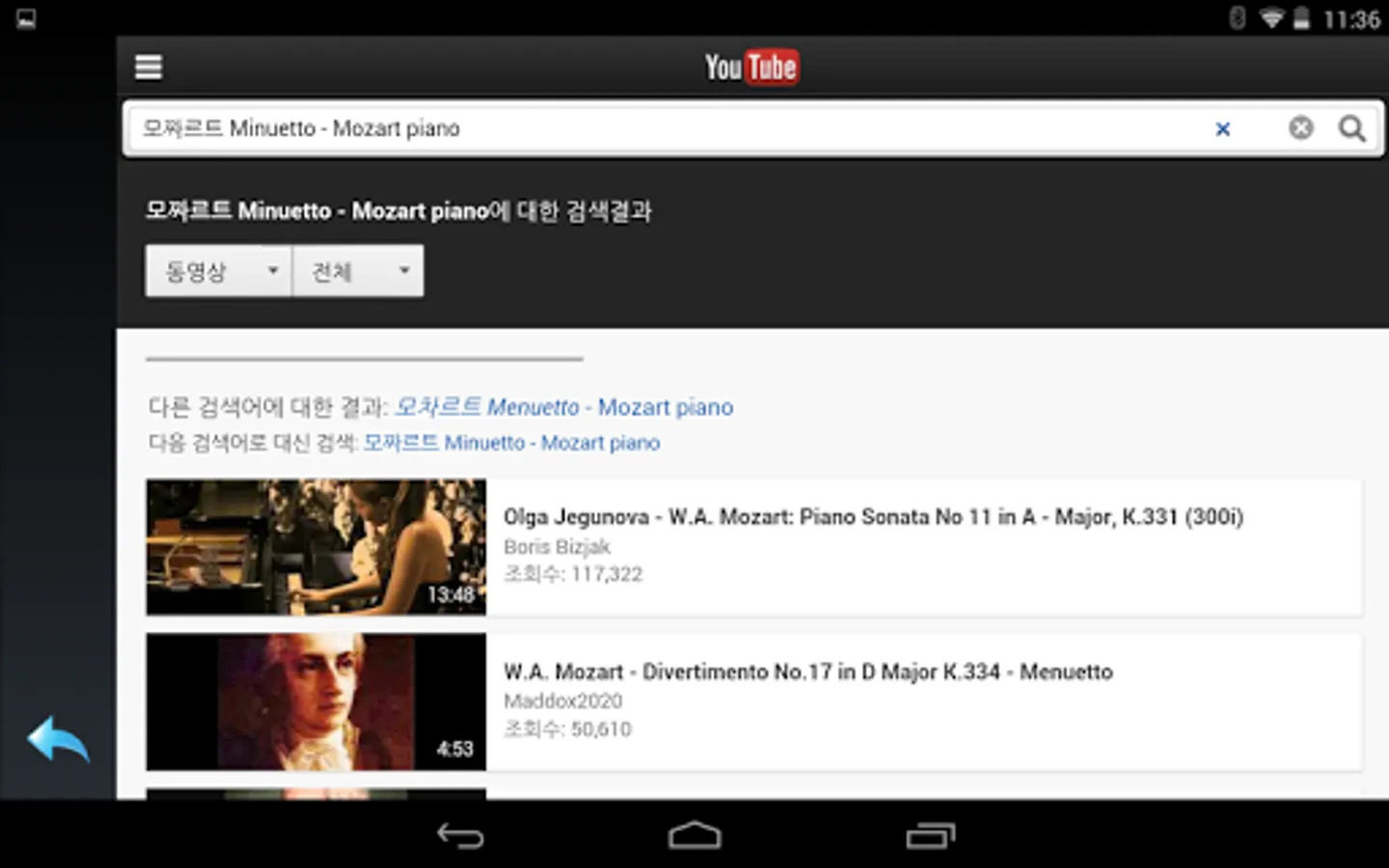
Task: Tap the Android home navigation button
Action: [694, 835]
